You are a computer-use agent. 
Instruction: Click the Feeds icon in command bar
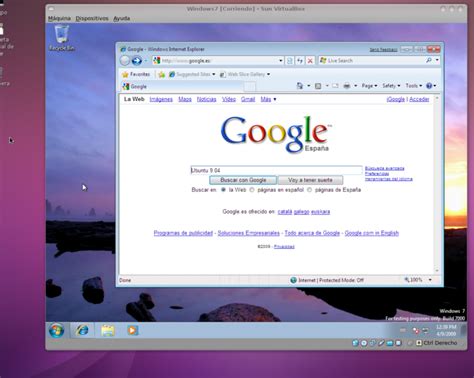tap(318, 86)
